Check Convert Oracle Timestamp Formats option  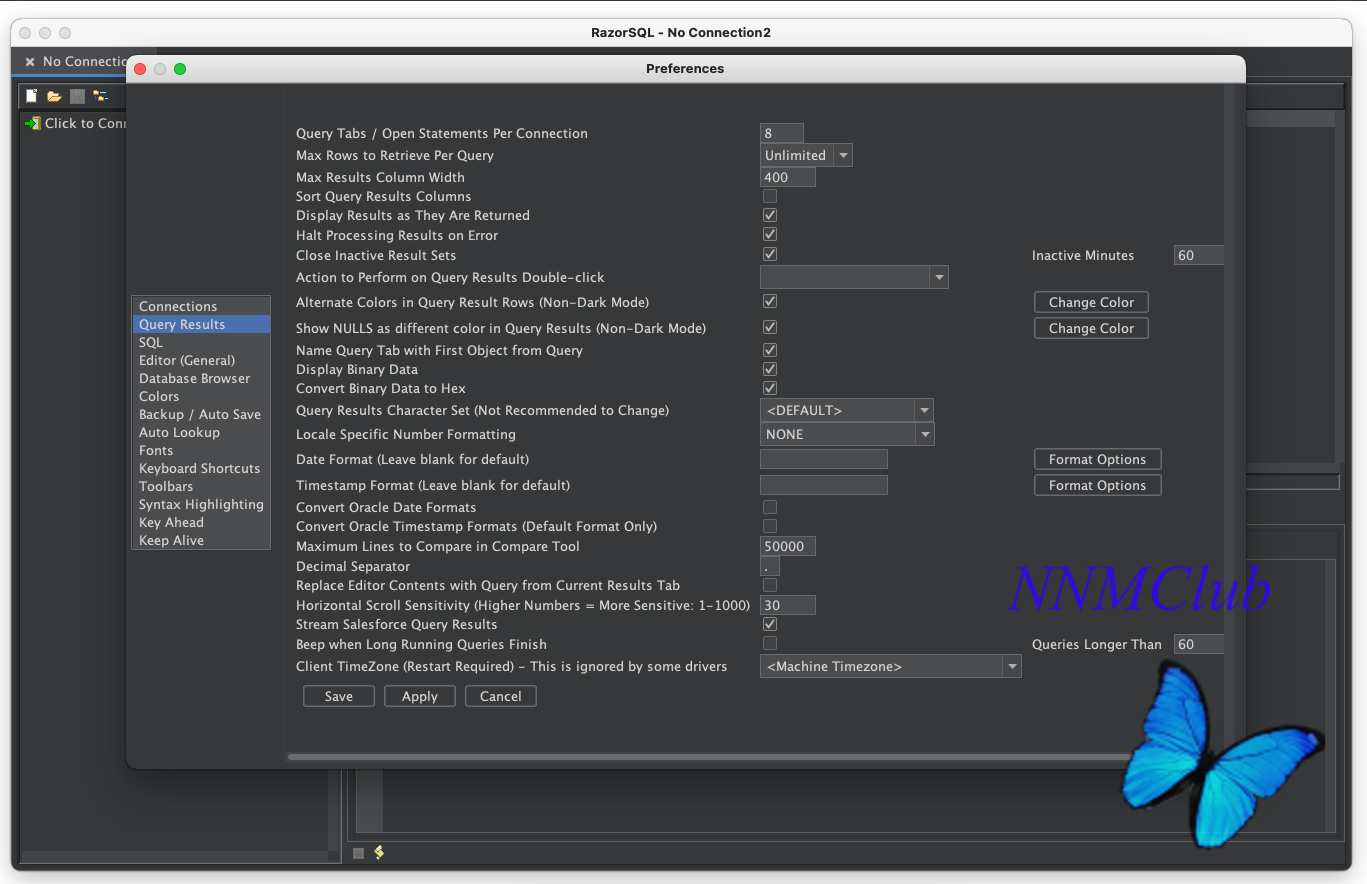770,526
